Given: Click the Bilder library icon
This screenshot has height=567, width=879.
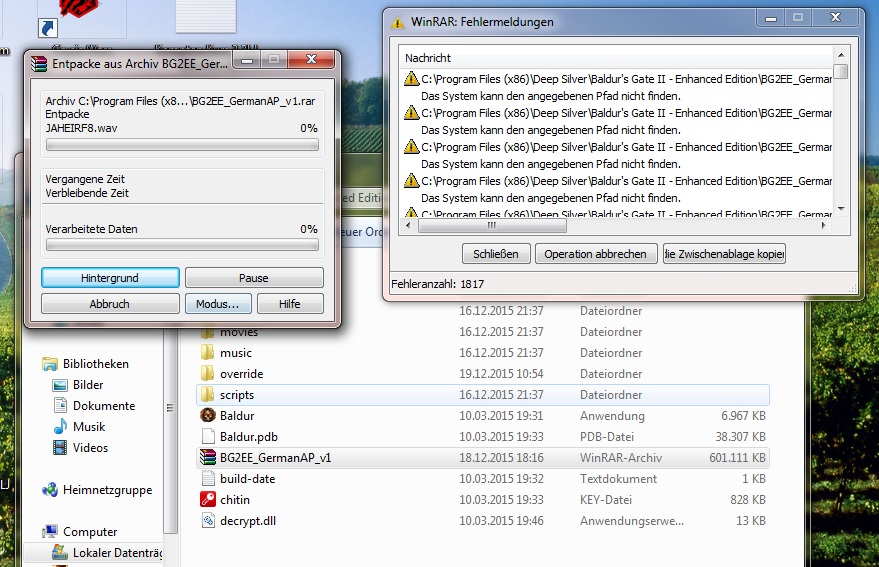Looking at the screenshot, I should 60,385.
